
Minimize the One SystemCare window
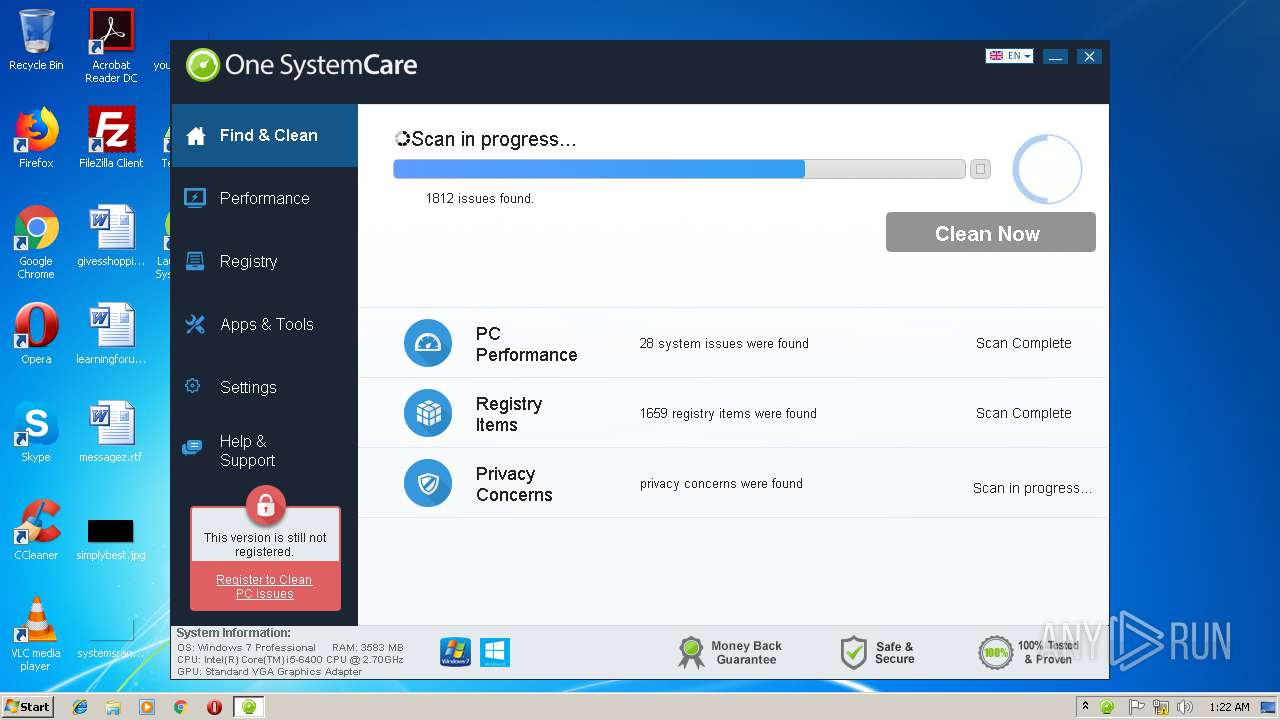point(1055,57)
